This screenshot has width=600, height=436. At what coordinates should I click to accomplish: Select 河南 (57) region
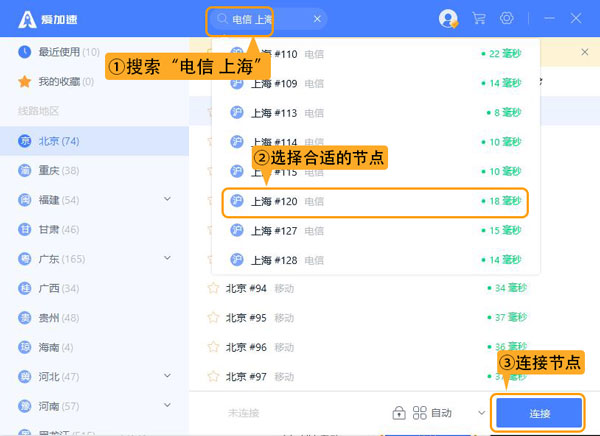[x=94, y=406]
